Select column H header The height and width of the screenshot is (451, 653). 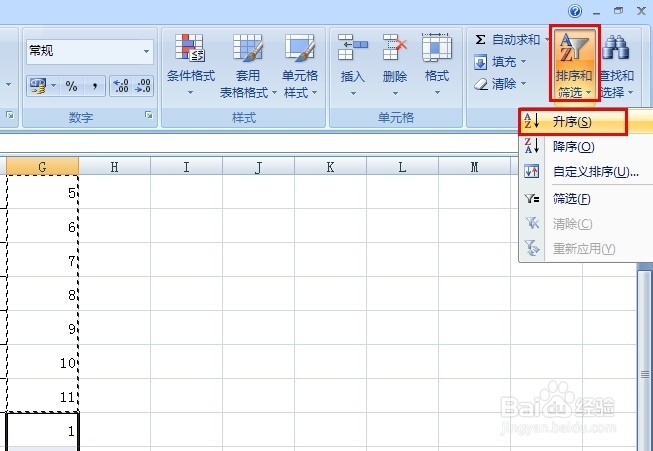(x=115, y=167)
